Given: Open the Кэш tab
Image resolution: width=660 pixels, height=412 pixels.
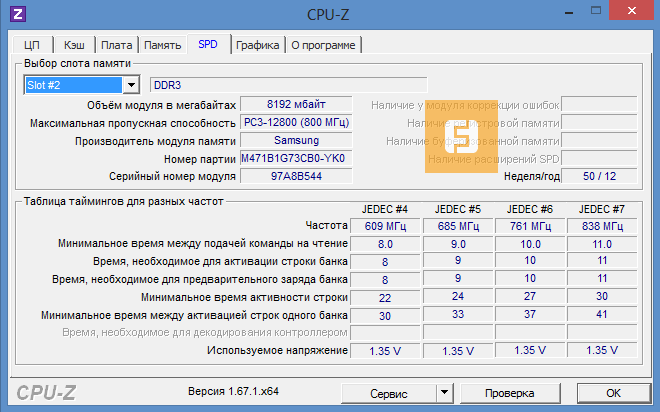Looking at the screenshot, I should click(73, 45).
